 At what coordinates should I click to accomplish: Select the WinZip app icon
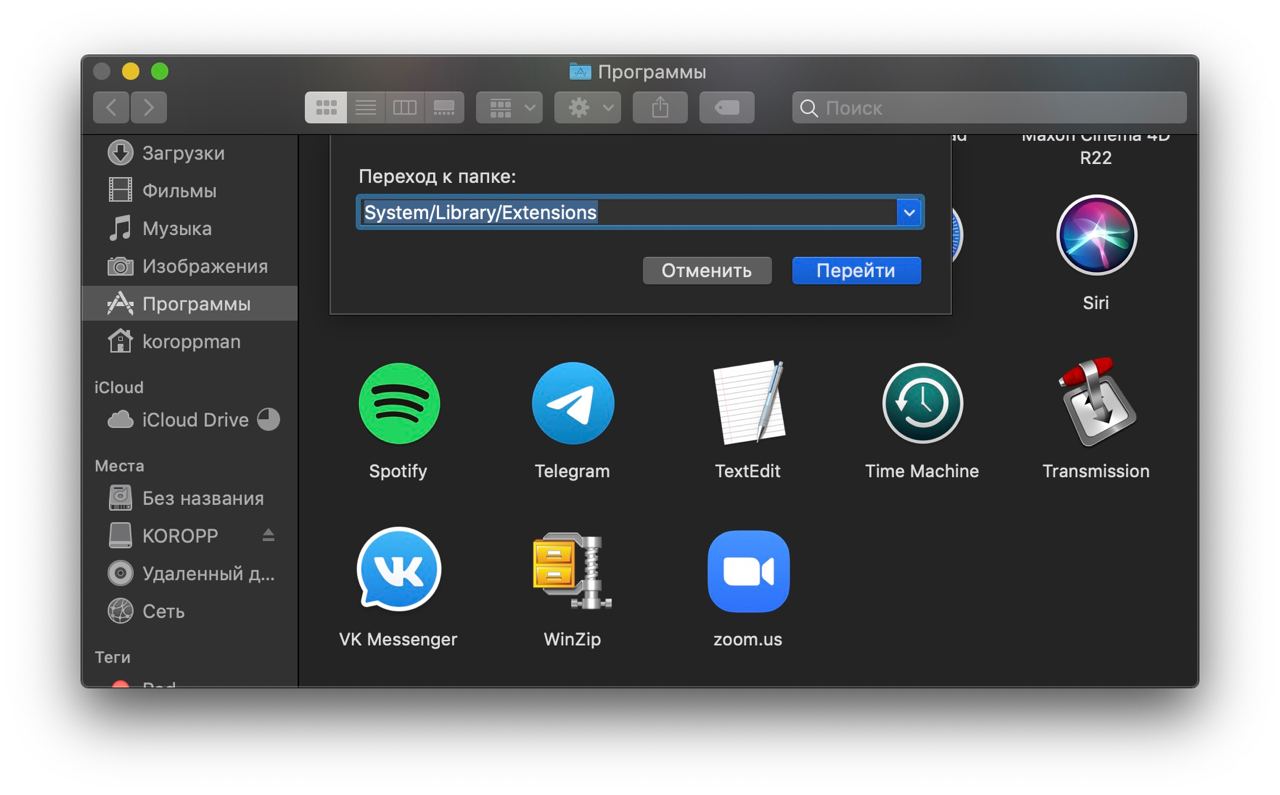click(x=572, y=571)
